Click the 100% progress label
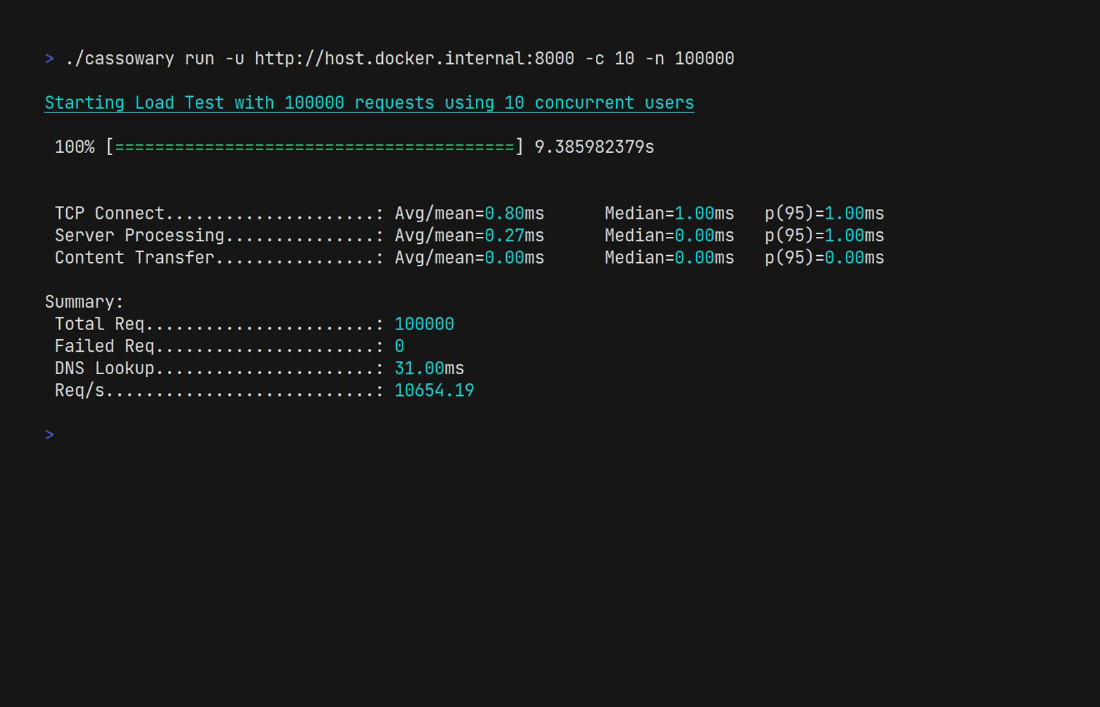Image resolution: width=1100 pixels, height=707 pixels. [x=74, y=147]
